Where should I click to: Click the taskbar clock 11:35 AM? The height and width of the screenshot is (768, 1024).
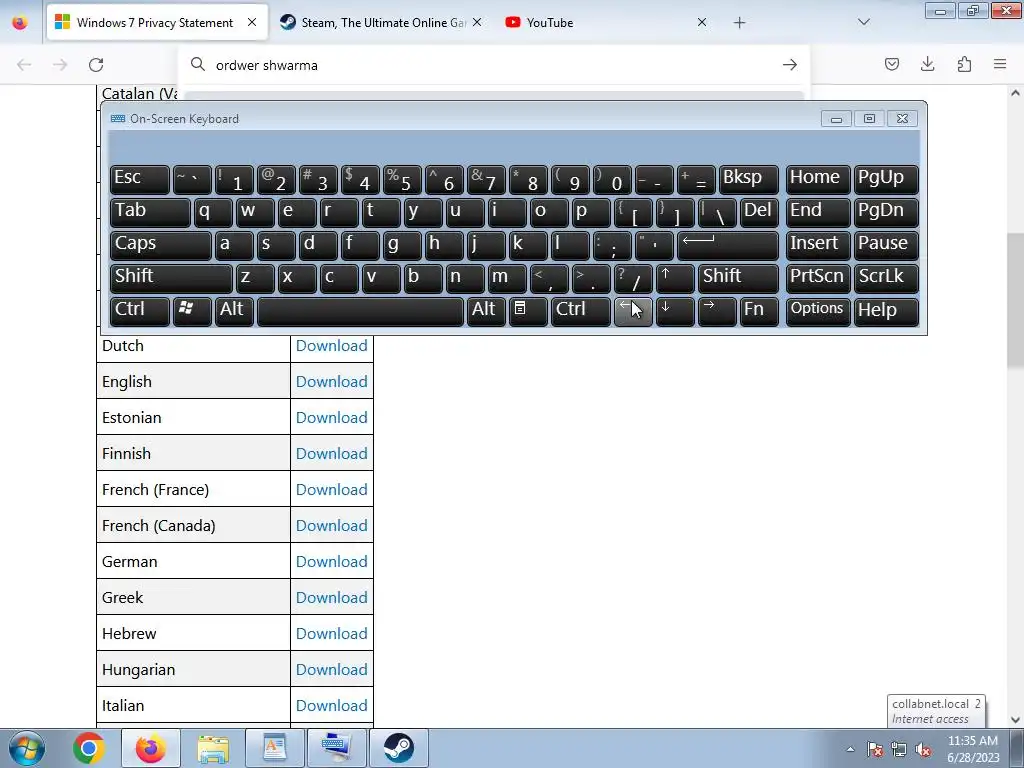coord(973,741)
